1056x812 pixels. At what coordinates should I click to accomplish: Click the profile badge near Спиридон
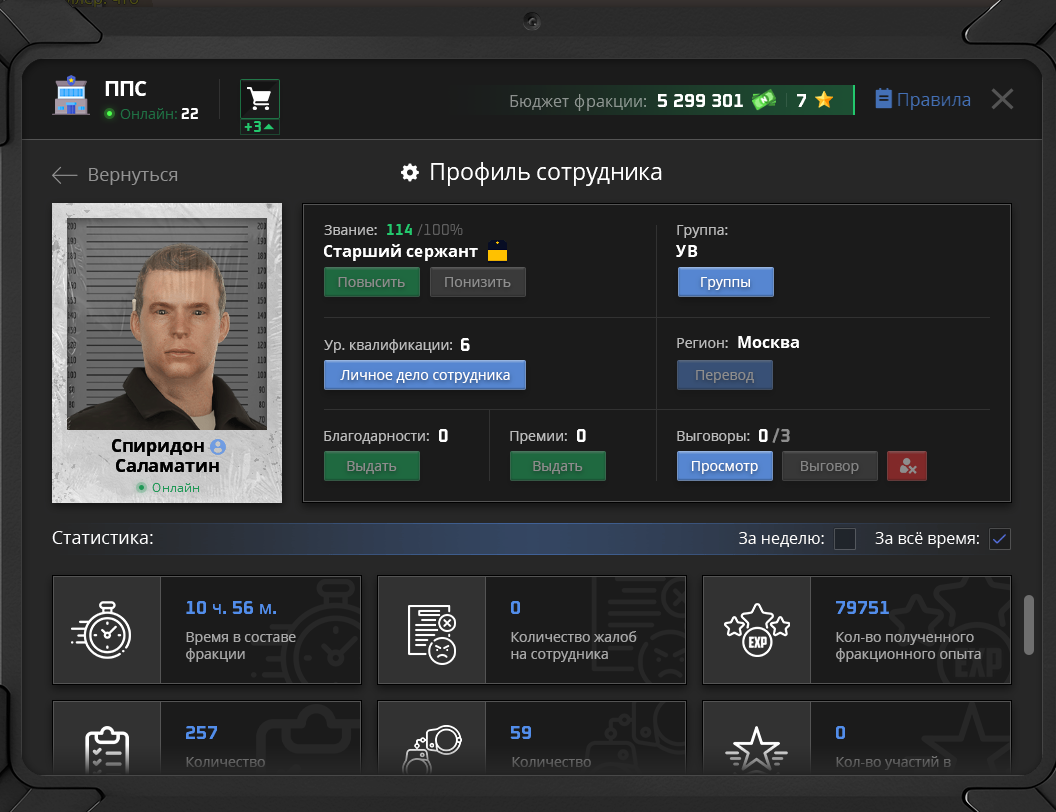point(218,446)
